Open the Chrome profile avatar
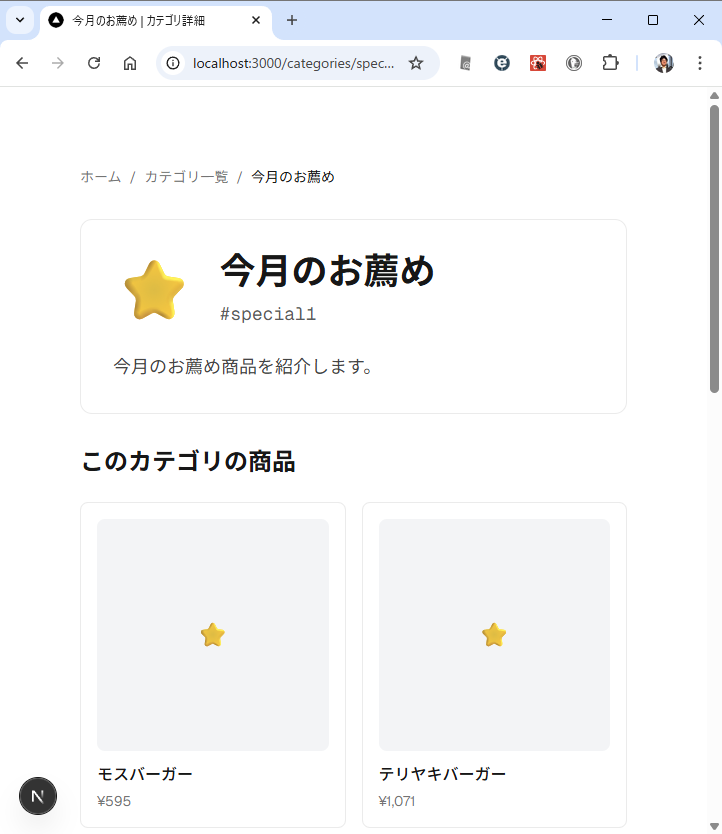This screenshot has width=722, height=834. (664, 63)
